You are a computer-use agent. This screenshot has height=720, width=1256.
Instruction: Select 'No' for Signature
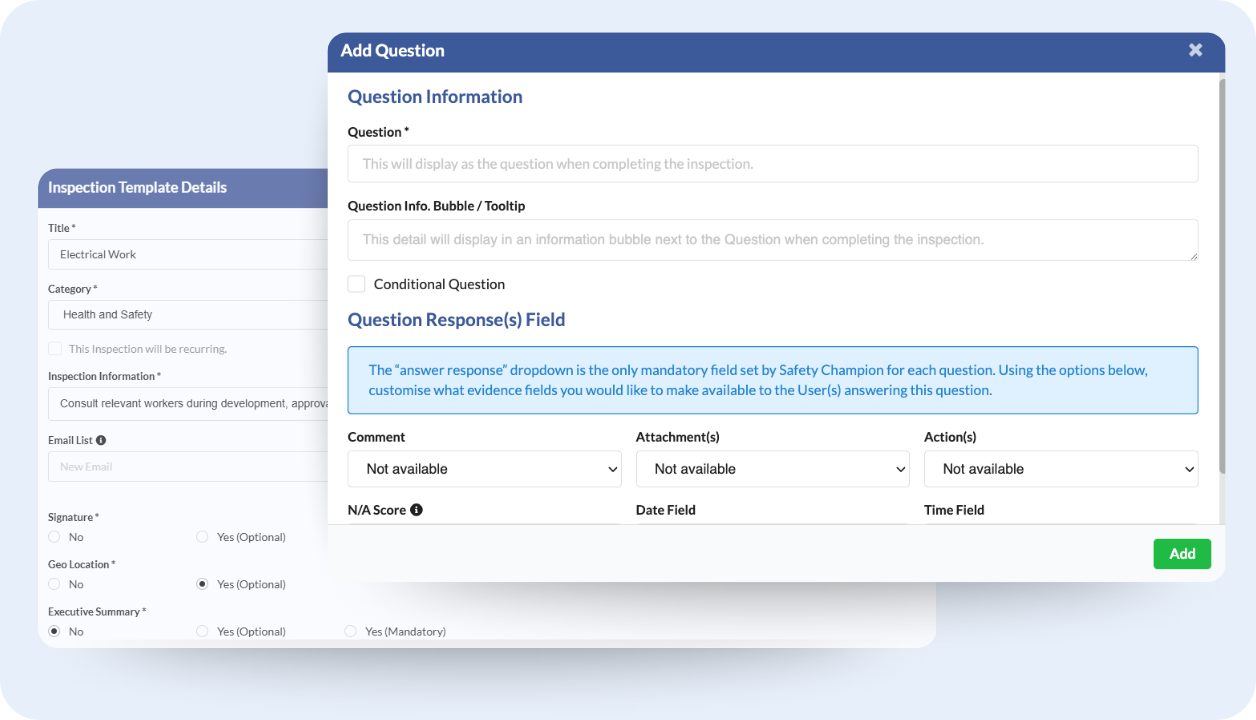tap(55, 537)
